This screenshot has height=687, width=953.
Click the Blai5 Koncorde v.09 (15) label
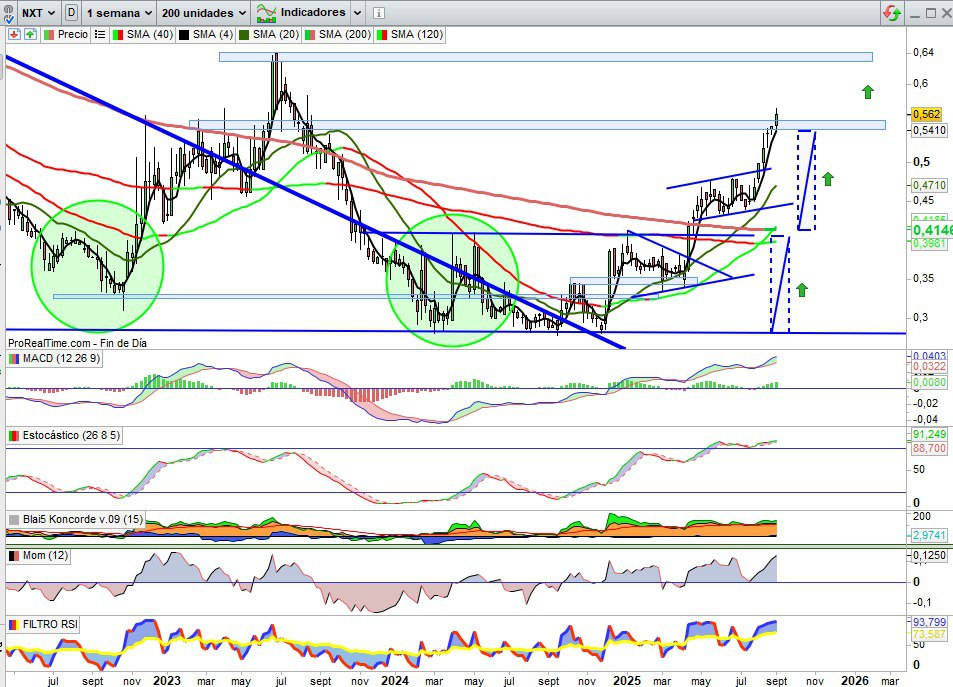[x=76, y=520]
